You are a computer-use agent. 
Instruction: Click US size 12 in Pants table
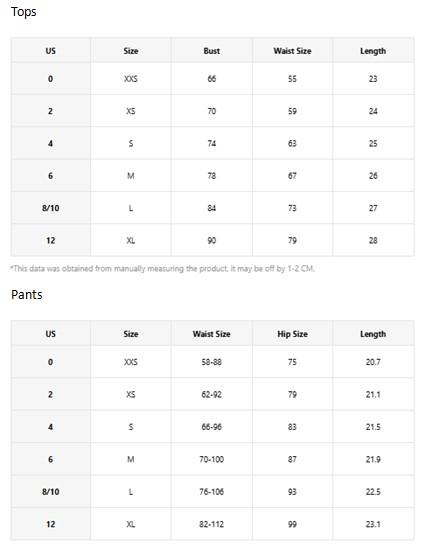pyautogui.click(x=51, y=524)
